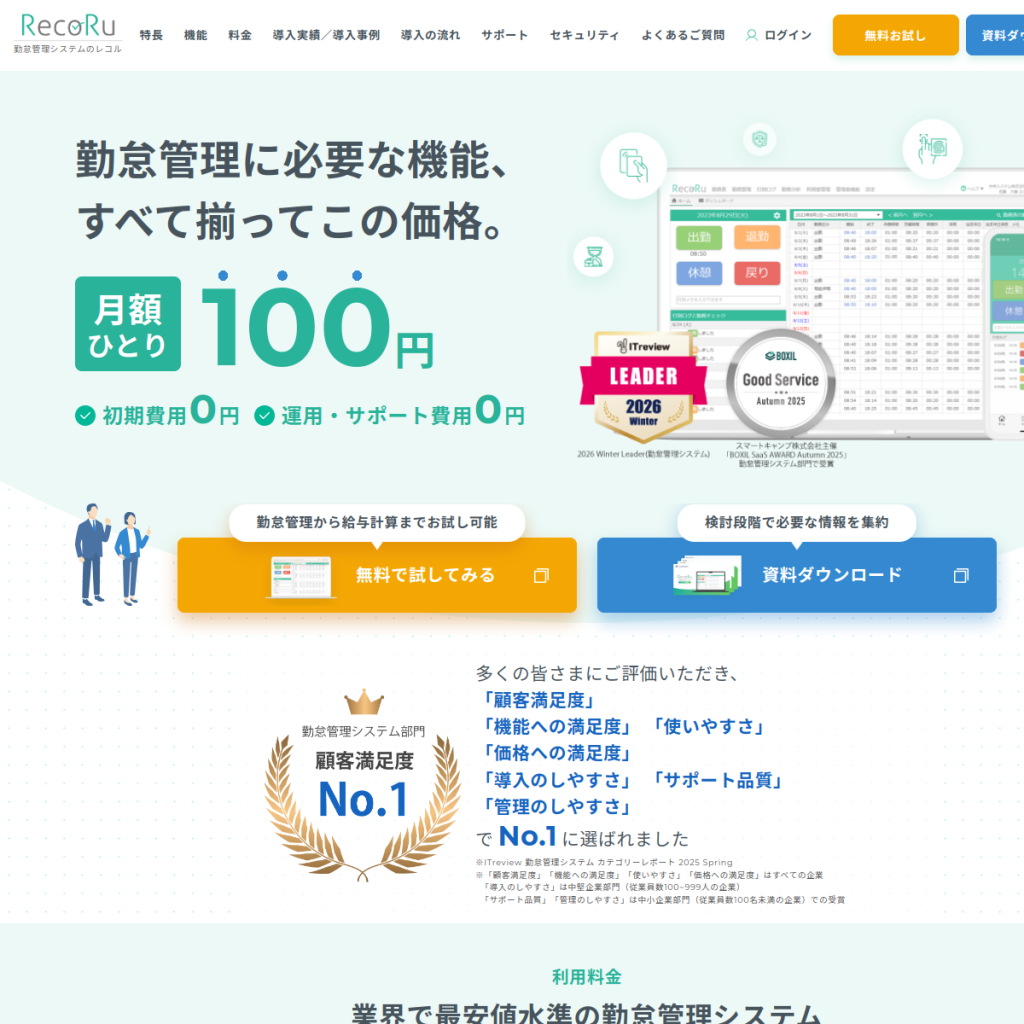Click the ITreview Leader 2026 Winter badge
The width and height of the screenshot is (1024, 1024).
643,386
